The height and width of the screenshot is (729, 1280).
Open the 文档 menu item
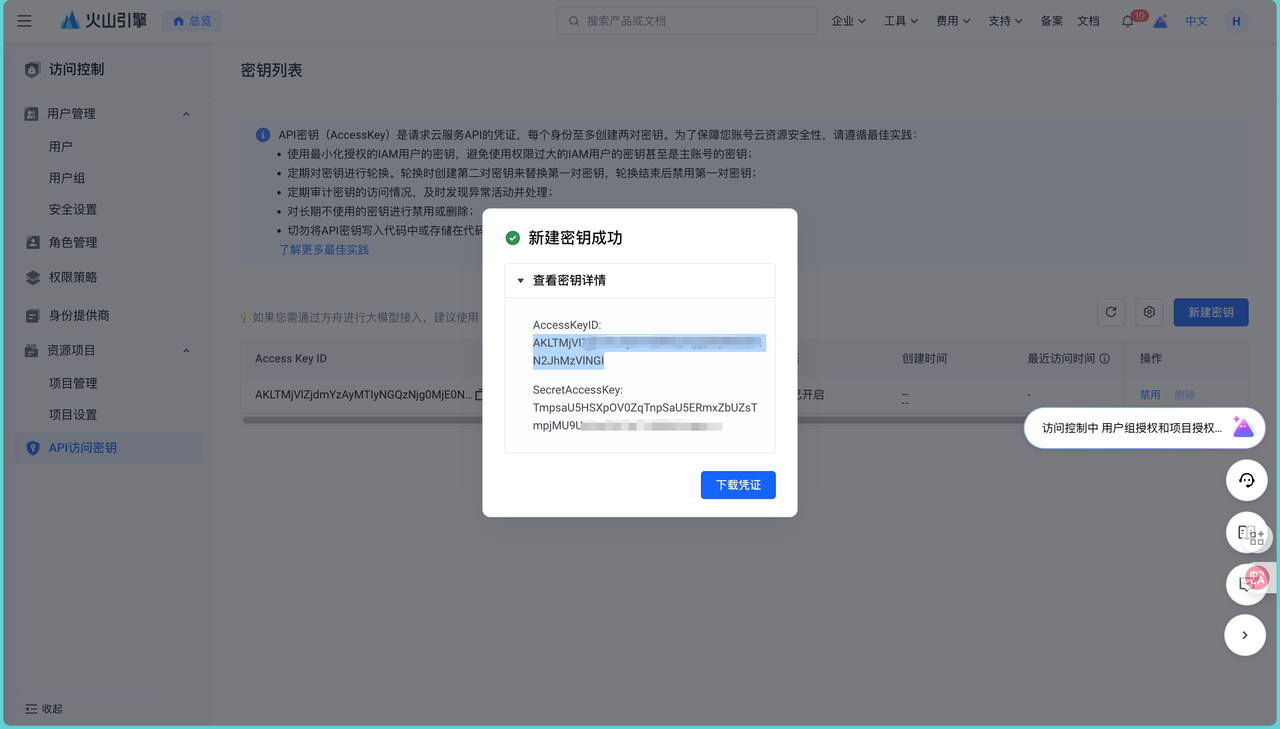pyautogui.click(x=1088, y=20)
